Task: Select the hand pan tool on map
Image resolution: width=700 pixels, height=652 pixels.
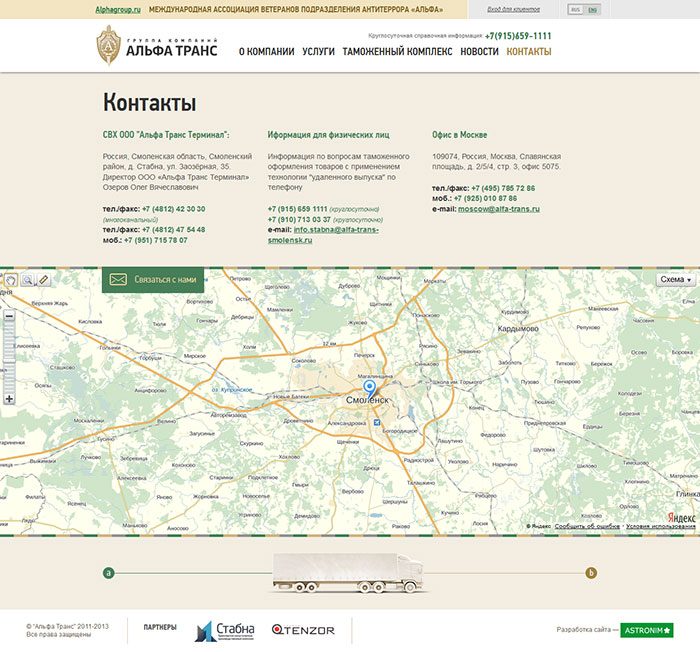Action: 10,280
